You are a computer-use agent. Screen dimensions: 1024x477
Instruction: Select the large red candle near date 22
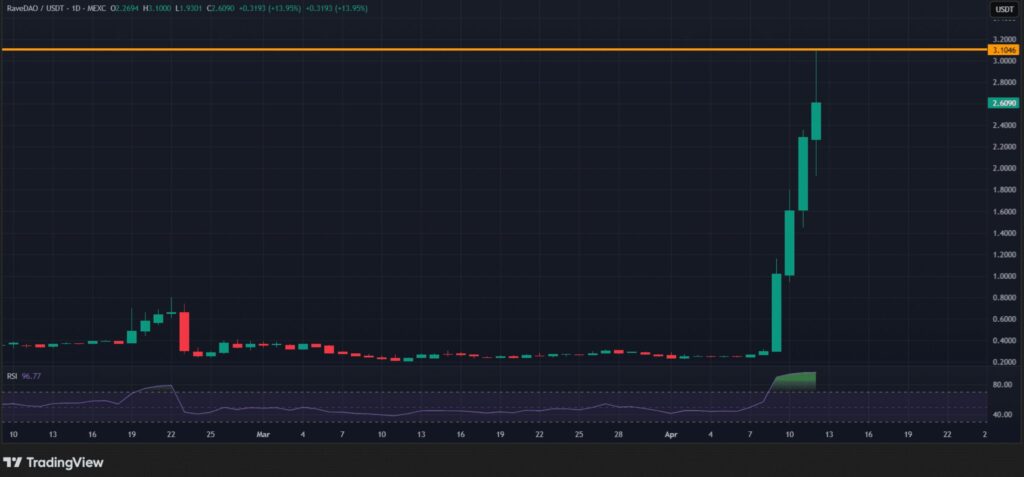184,331
